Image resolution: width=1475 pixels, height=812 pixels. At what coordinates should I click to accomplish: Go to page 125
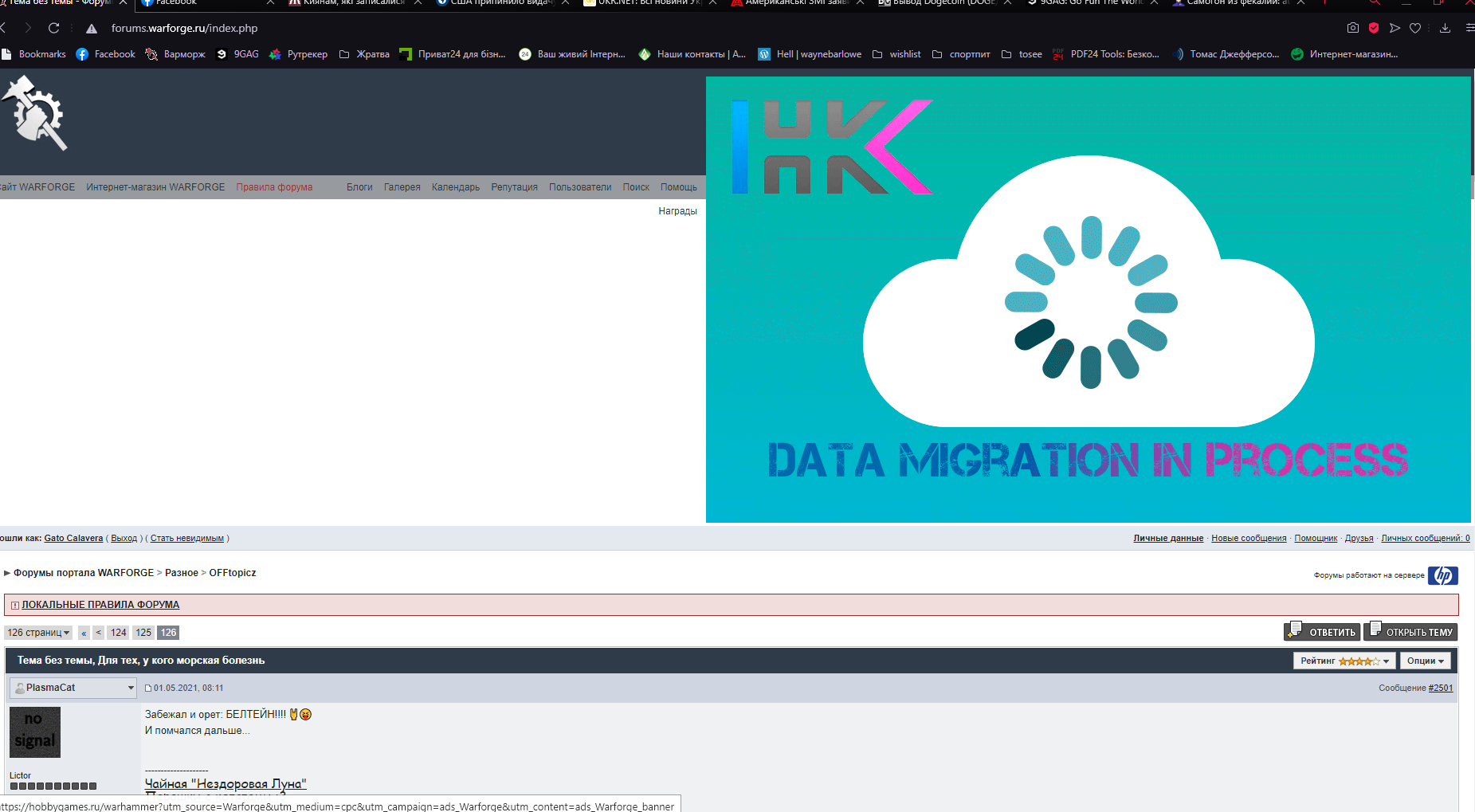(143, 633)
